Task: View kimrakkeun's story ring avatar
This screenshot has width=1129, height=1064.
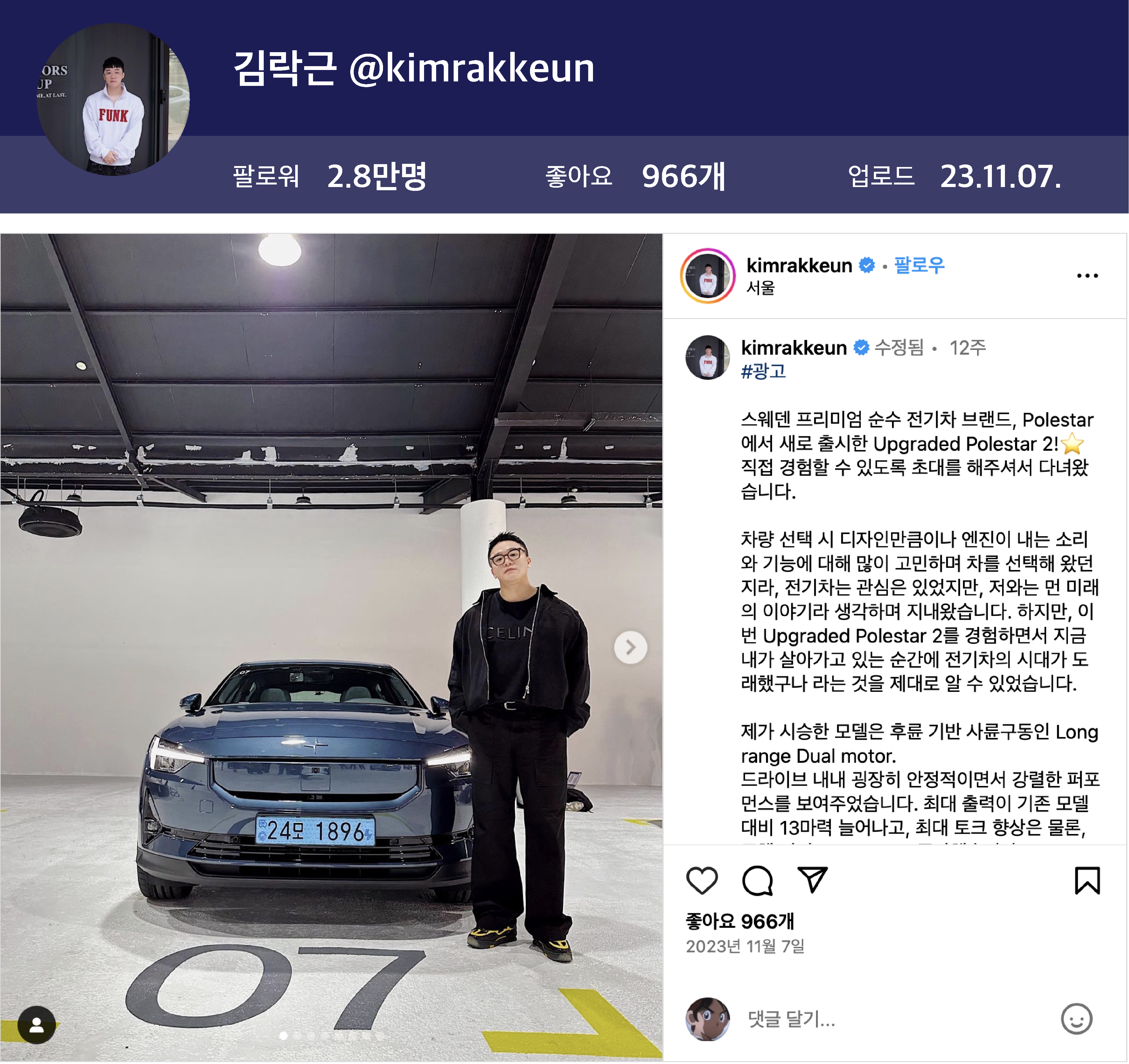Action: [x=707, y=276]
